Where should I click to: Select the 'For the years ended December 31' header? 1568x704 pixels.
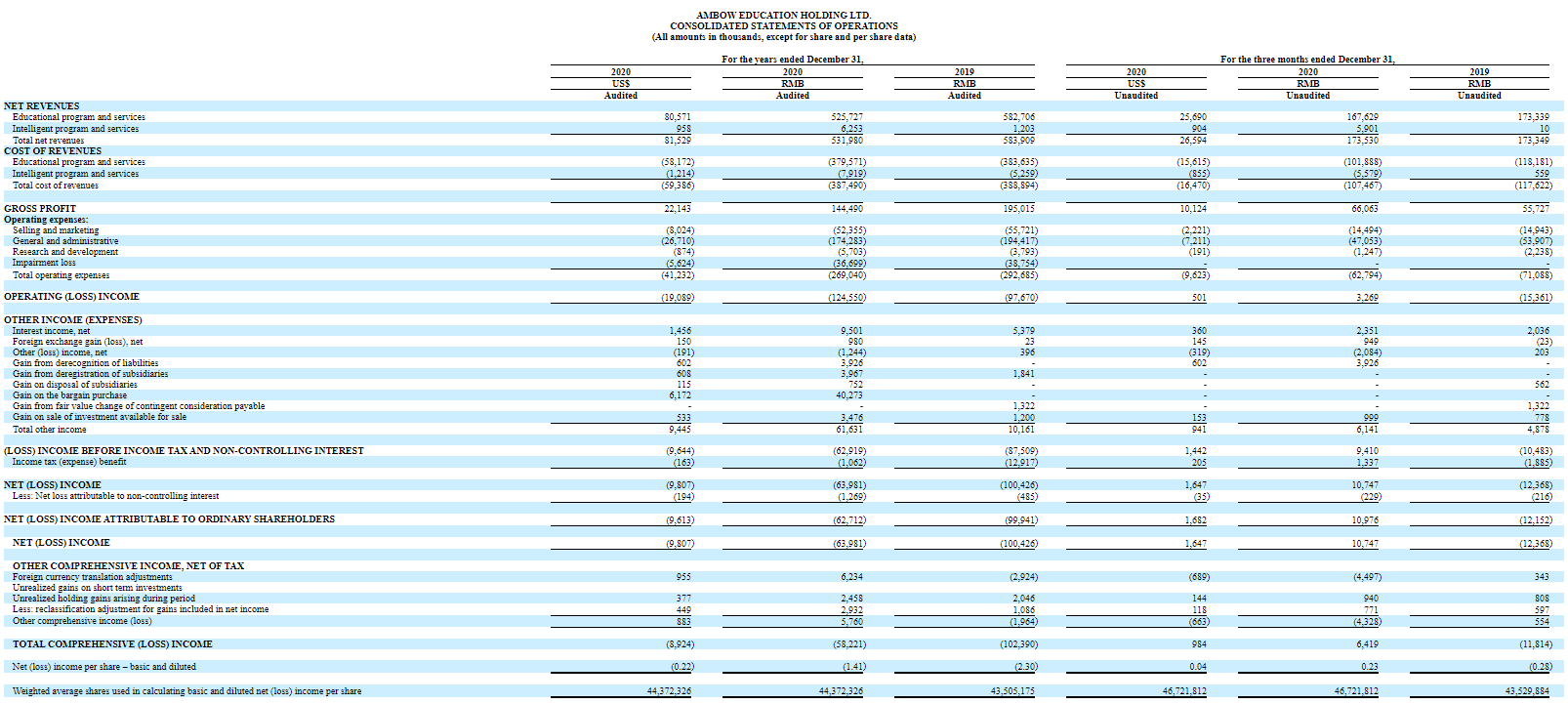tap(792, 60)
